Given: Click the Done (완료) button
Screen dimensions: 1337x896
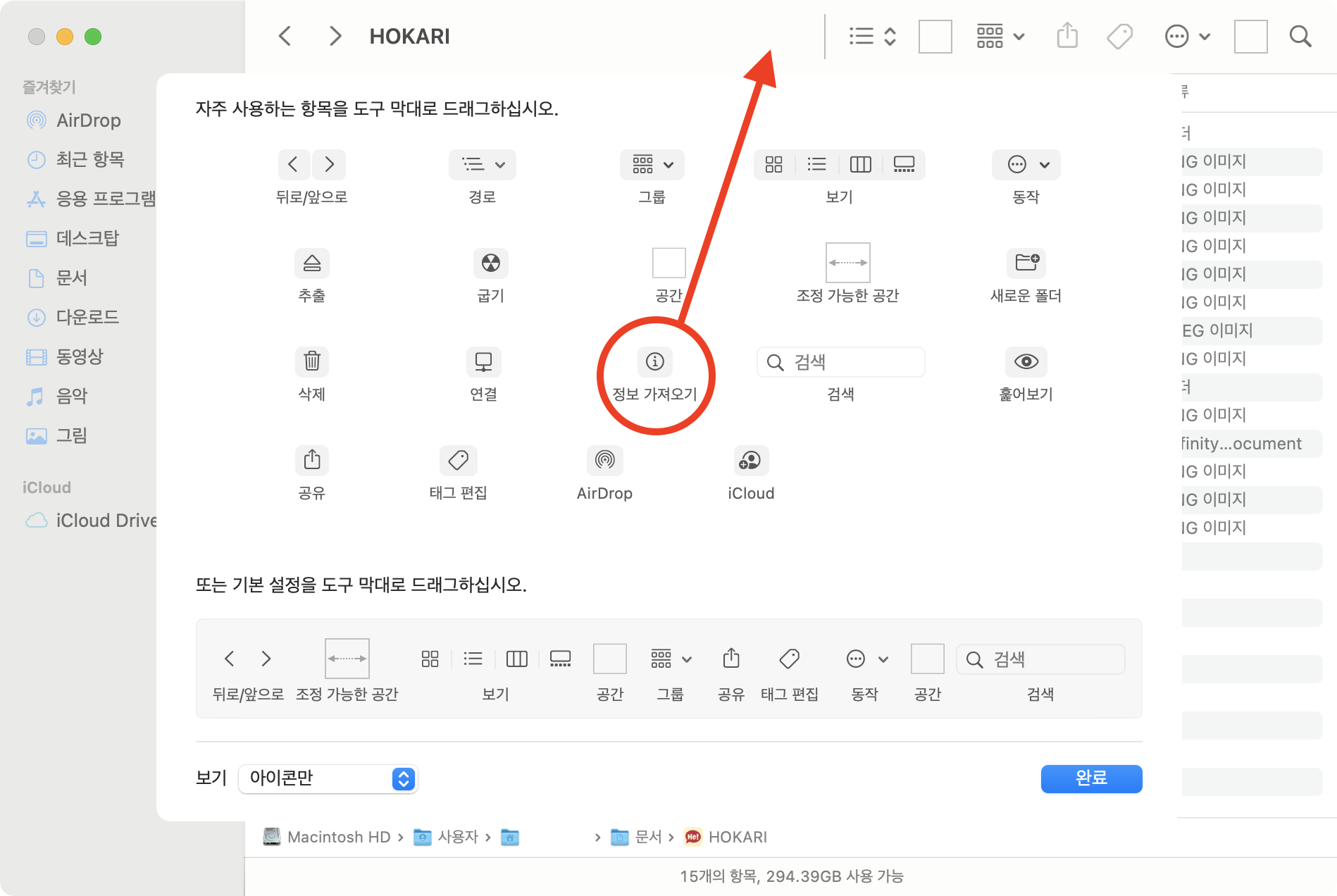Looking at the screenshot, I should [x=1091, y=778].
